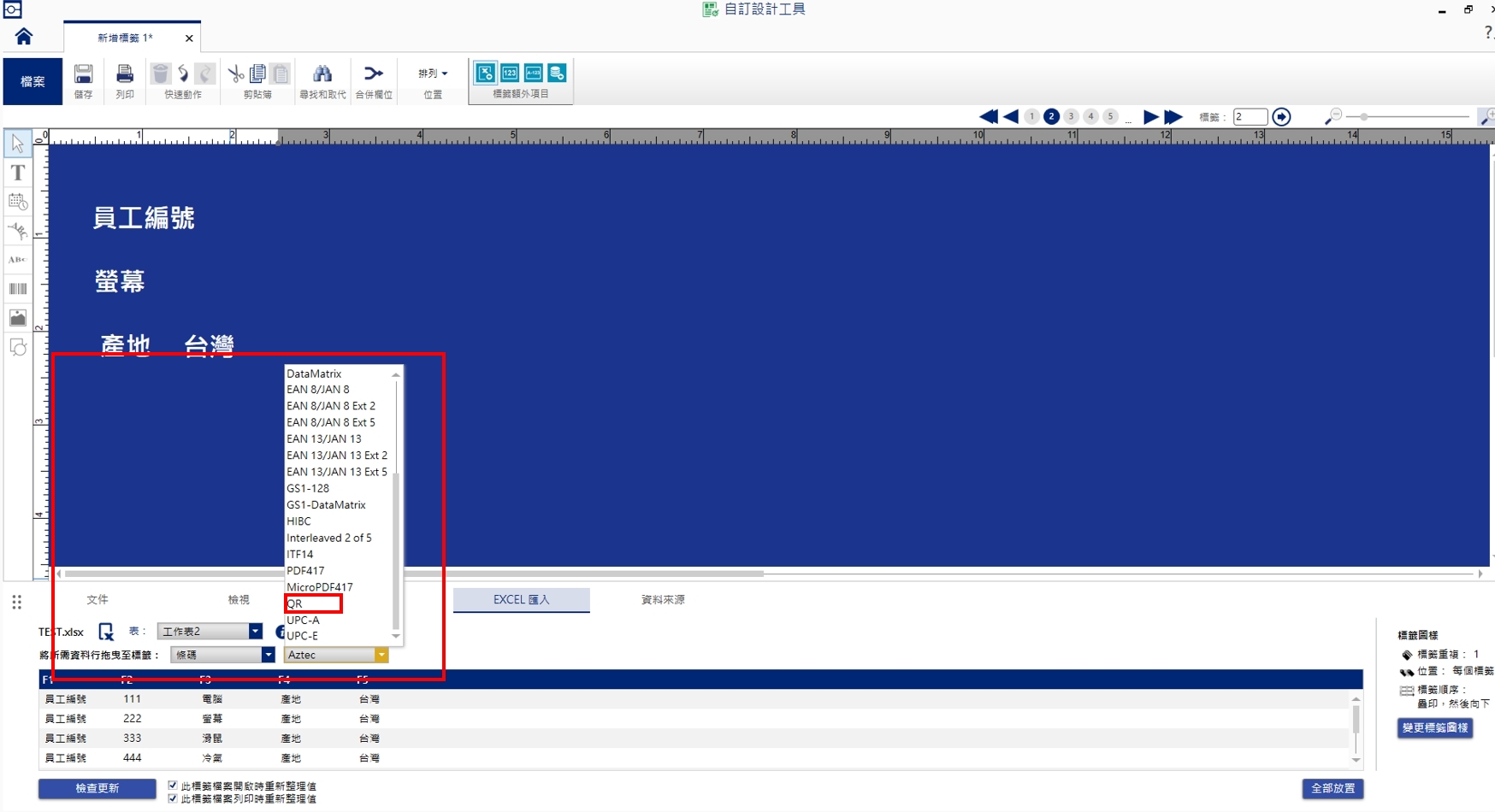Switch to the 資料來源 tab
This screenshot has width=1495, height=812.
click(663, 599)
